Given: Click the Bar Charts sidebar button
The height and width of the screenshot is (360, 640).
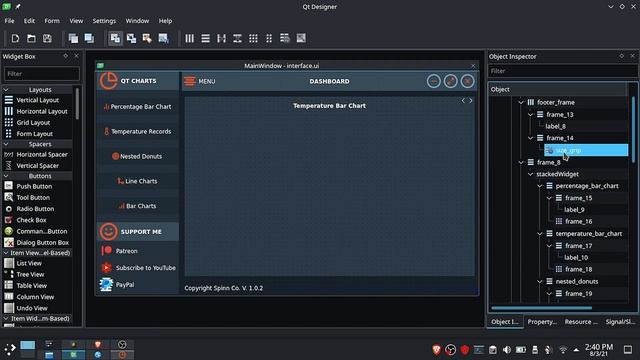Looking at the screenshot, I should pos(138,206).
